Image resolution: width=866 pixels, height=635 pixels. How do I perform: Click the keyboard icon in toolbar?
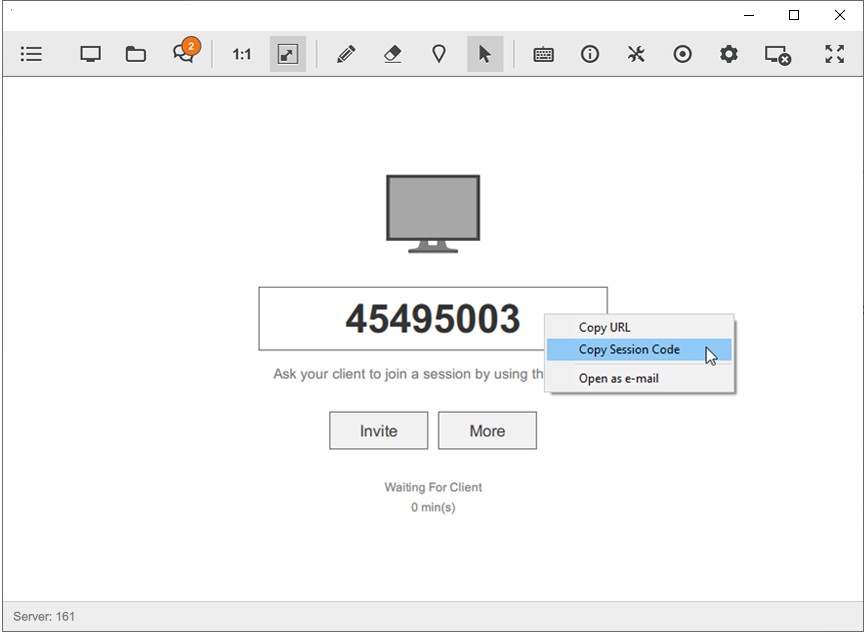544,54
